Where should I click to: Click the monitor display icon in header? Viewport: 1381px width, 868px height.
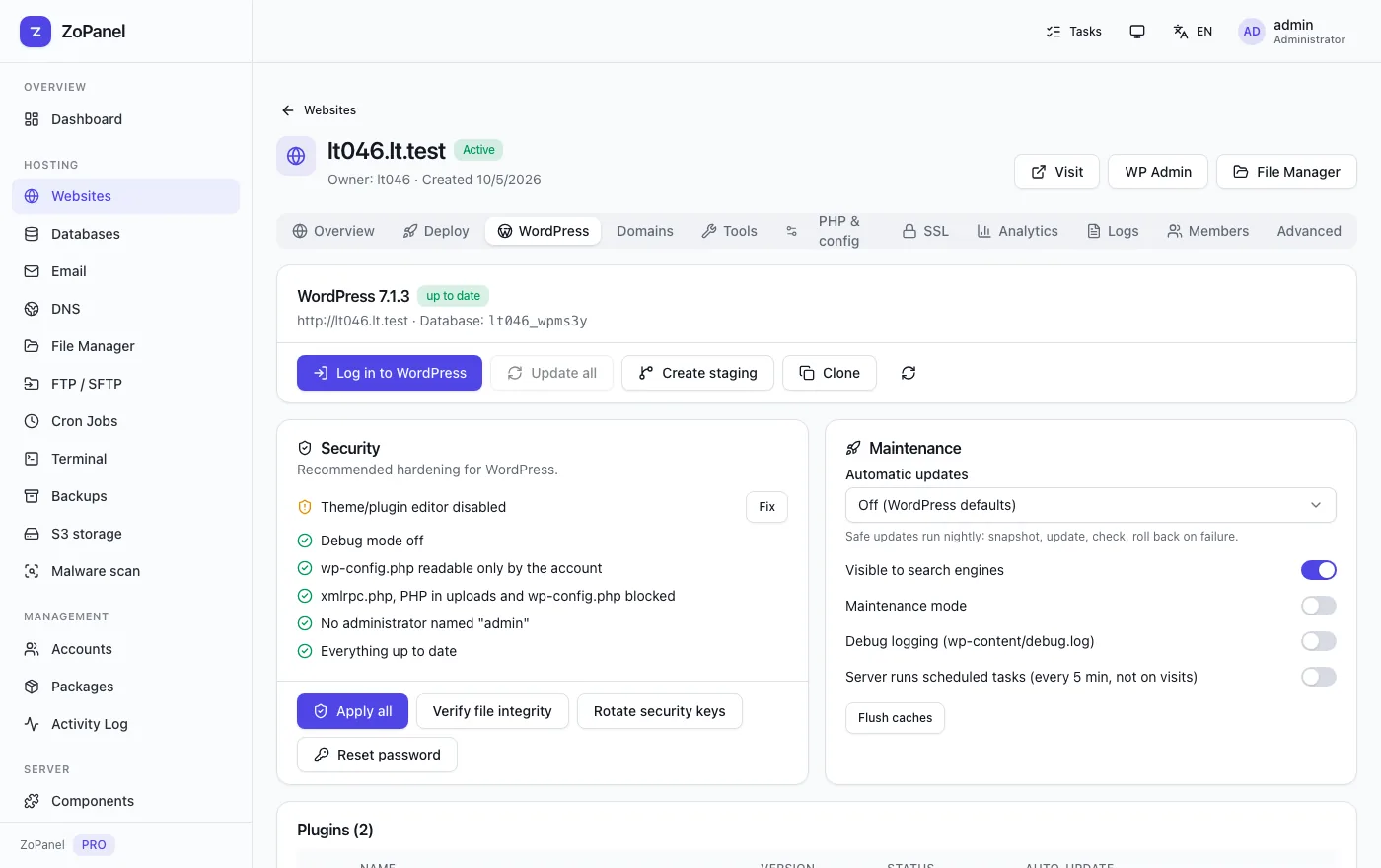(1137, 32)
